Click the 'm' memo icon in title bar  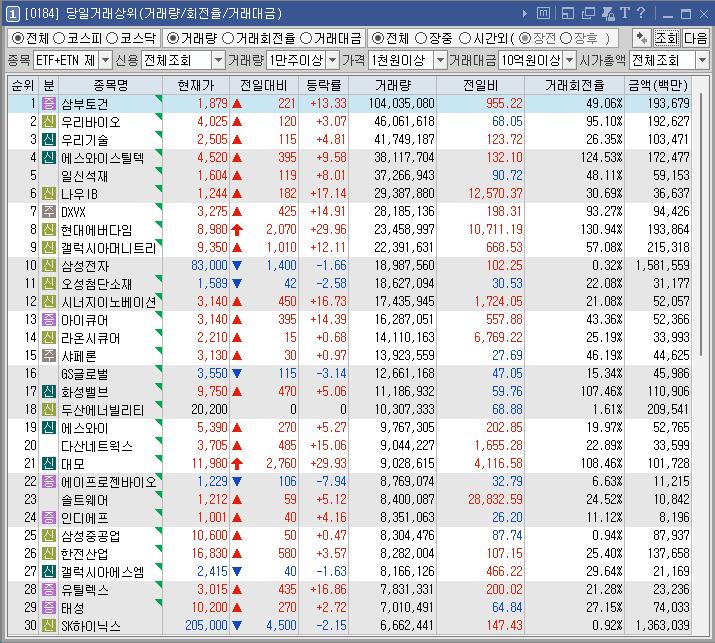(x=543, y=13)
